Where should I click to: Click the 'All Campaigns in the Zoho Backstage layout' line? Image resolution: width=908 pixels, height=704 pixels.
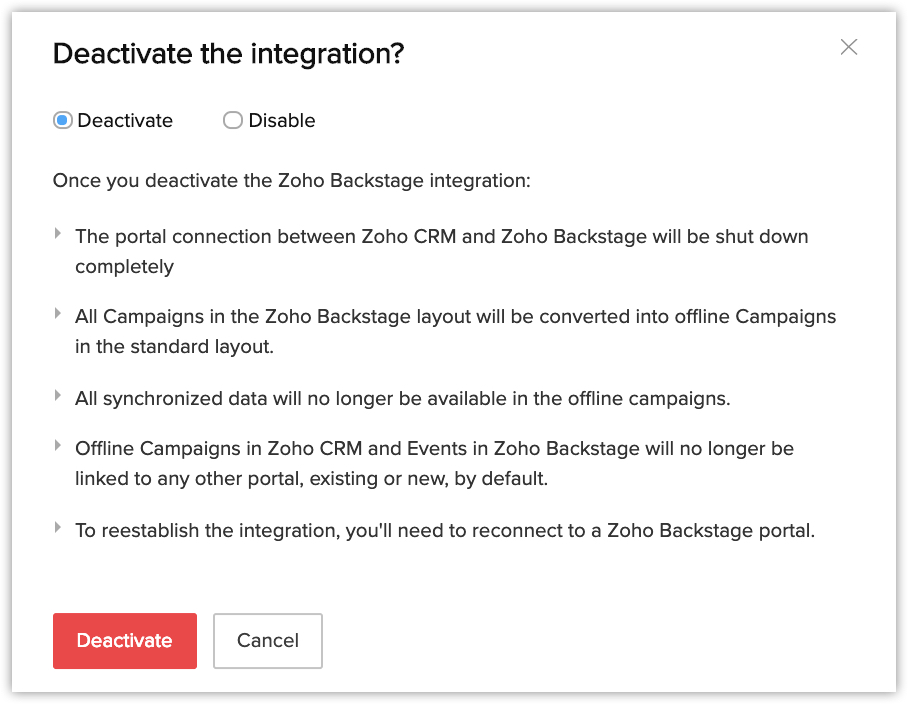[x=455, y=317]
